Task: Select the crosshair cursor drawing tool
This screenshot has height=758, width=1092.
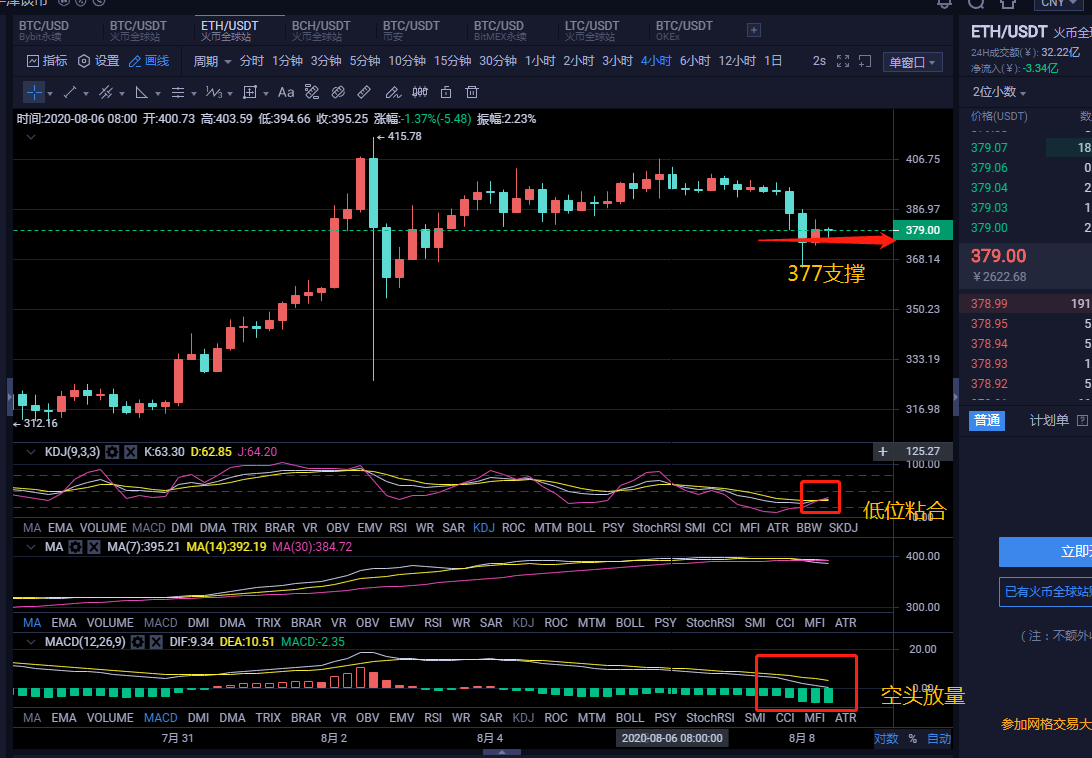Action: [x=33, y=92]
